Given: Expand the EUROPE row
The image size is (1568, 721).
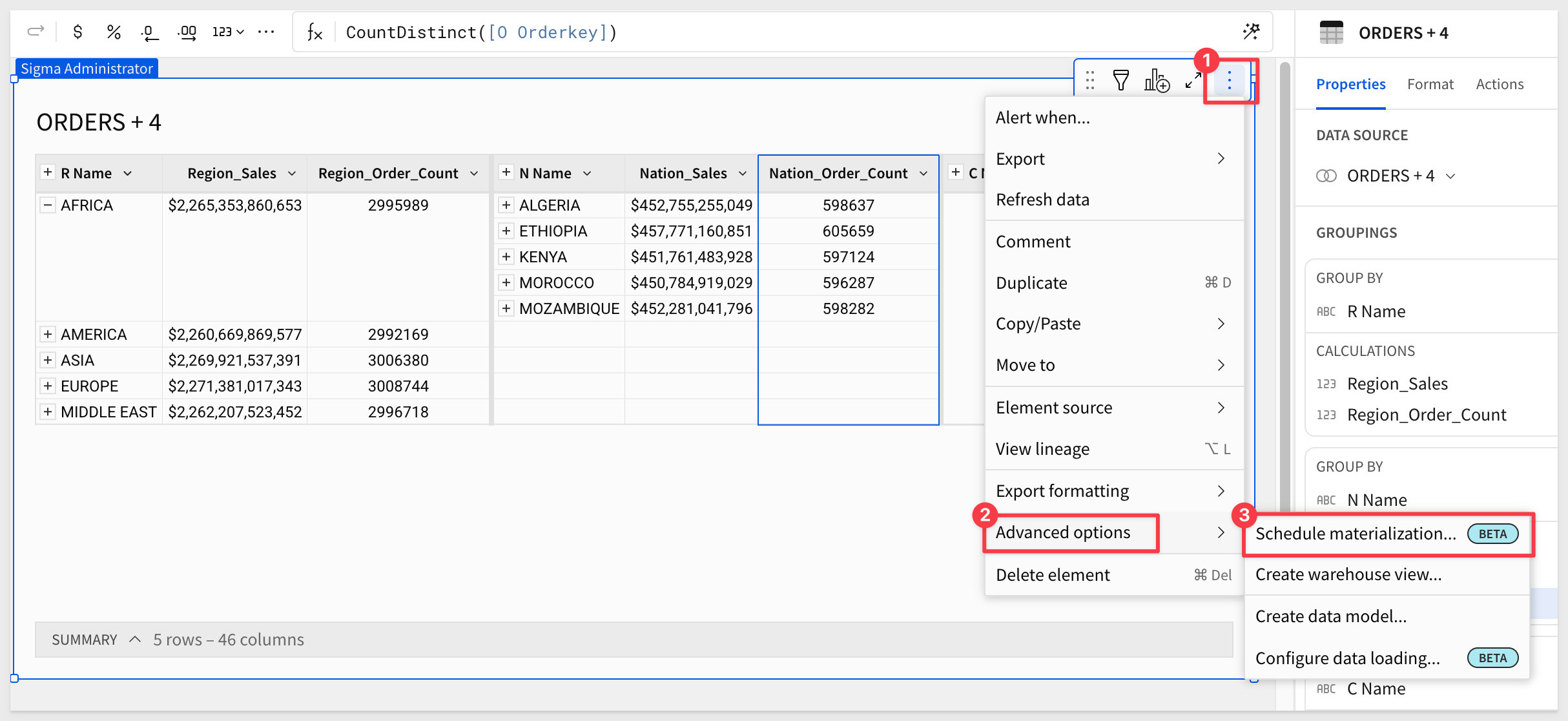Looking at the screenshot, I should pyautogui.click(x=47, y=386).
